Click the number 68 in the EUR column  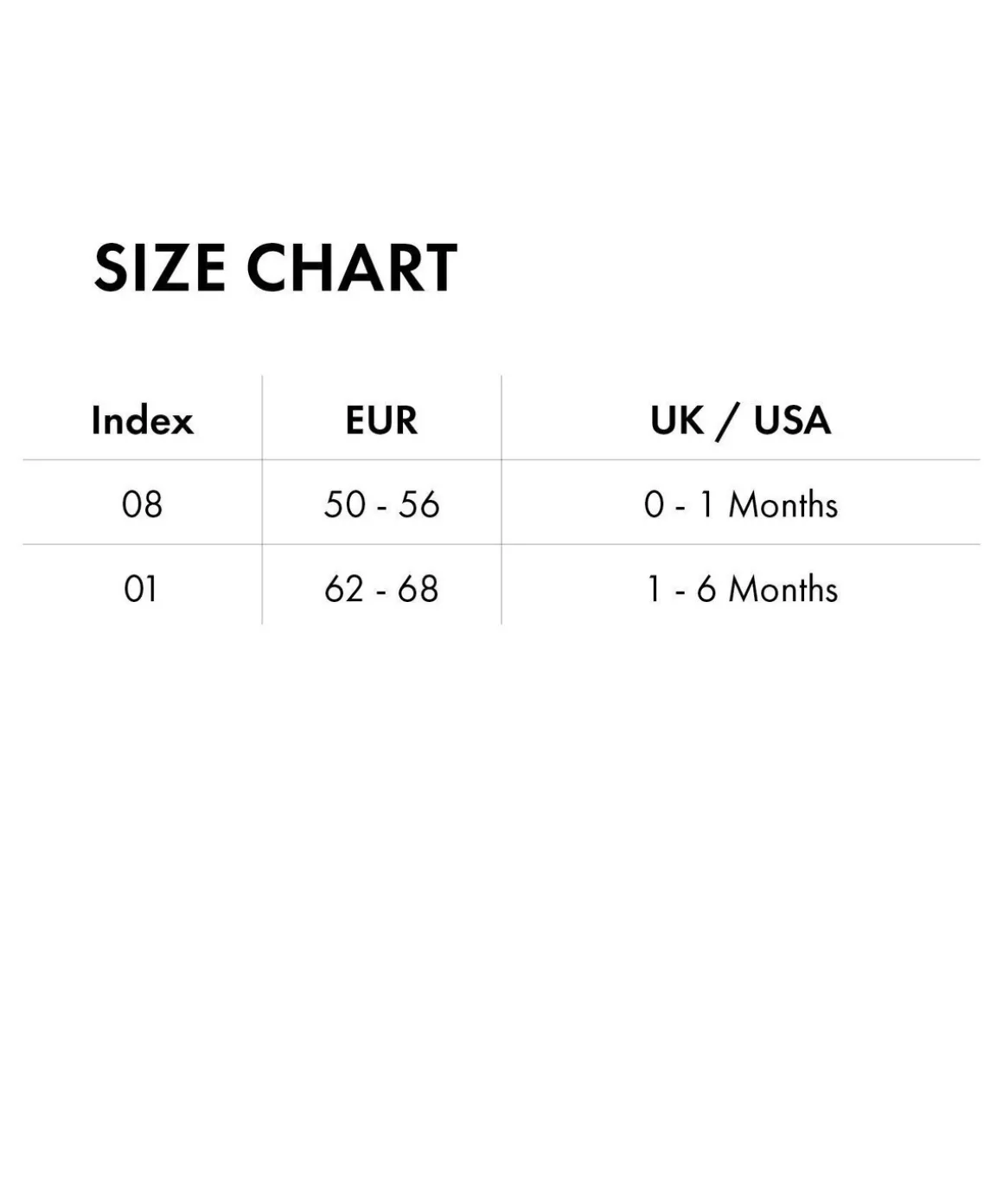point(418,589)
